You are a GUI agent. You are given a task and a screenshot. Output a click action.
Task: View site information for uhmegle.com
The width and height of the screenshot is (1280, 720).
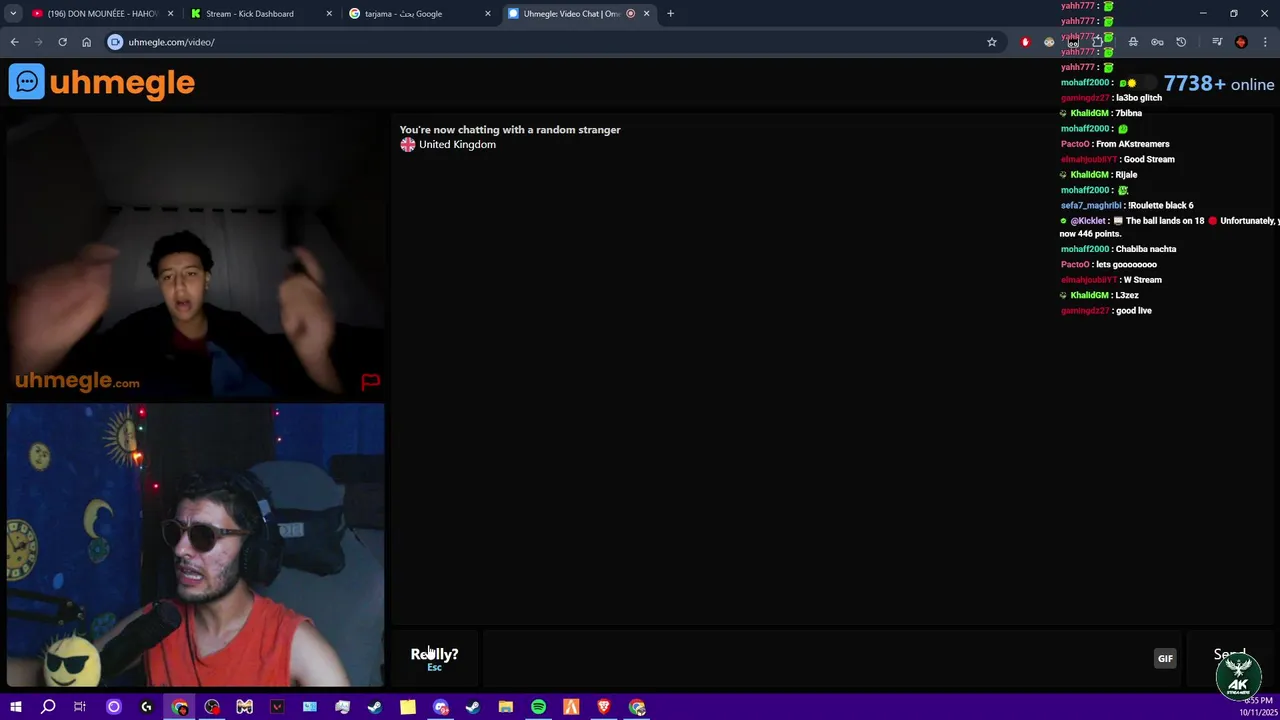click(115, 42)
